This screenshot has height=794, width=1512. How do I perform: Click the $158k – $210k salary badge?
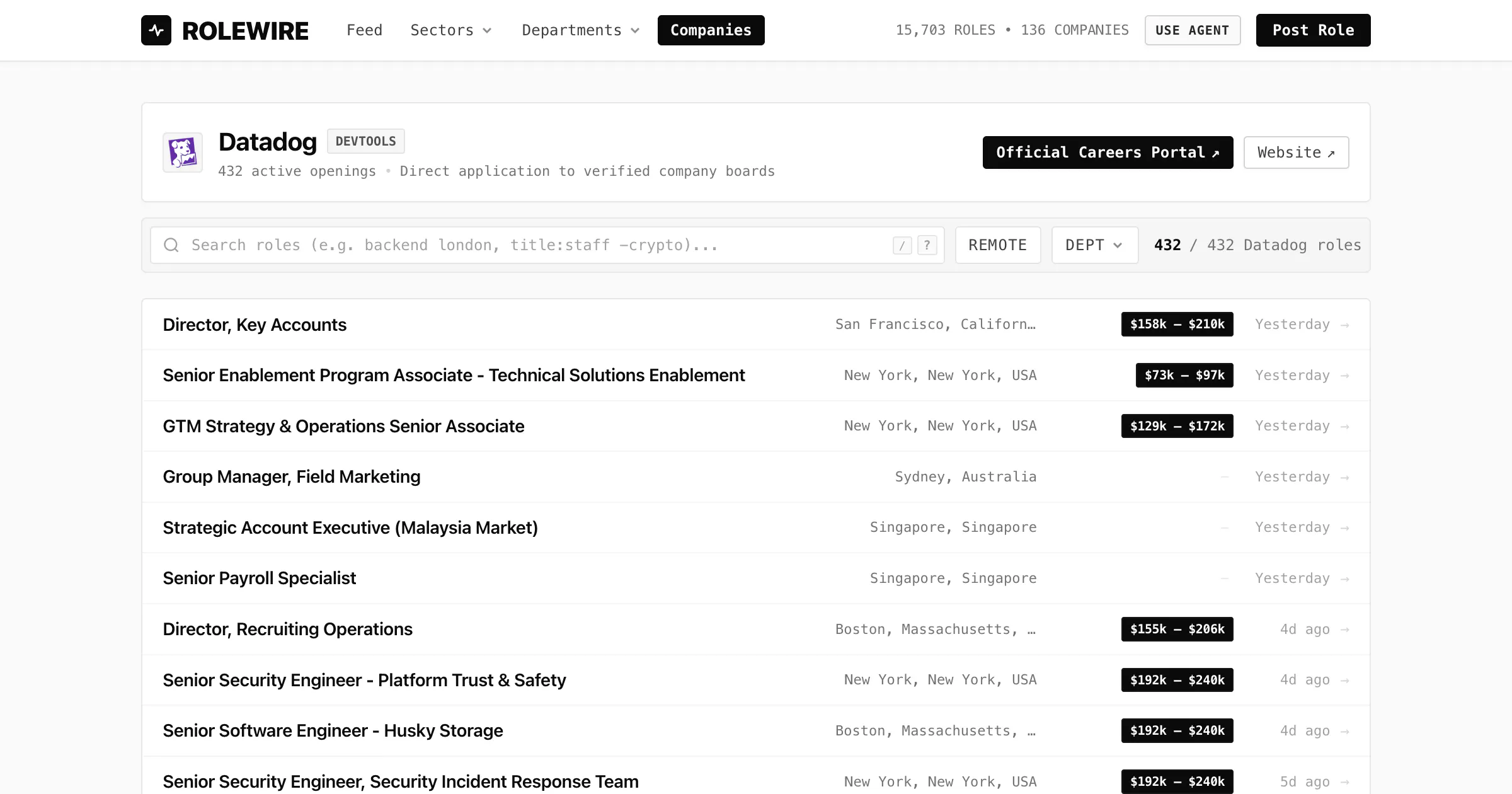[x=1177, y=325]
